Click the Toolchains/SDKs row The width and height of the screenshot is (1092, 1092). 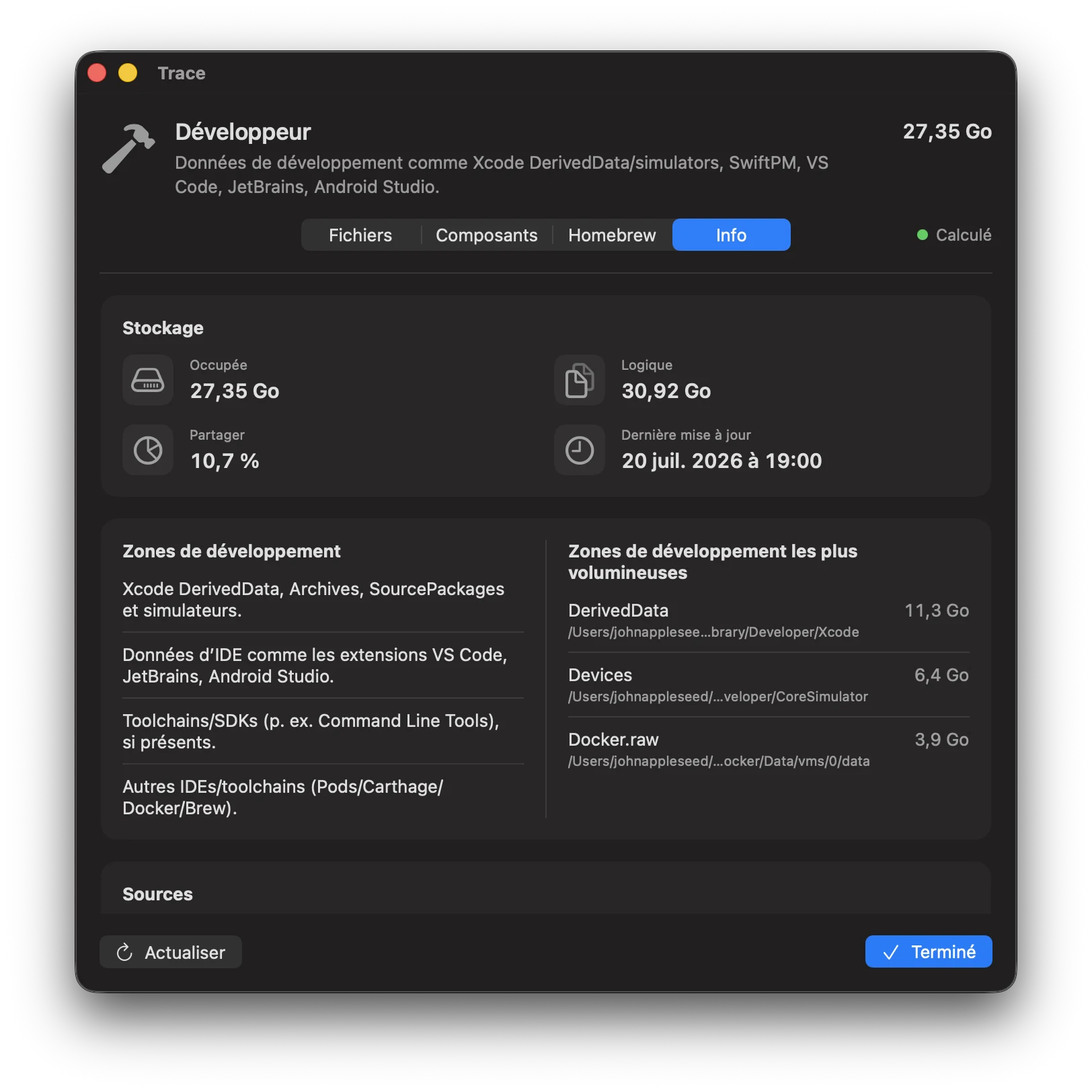point(323,731)
